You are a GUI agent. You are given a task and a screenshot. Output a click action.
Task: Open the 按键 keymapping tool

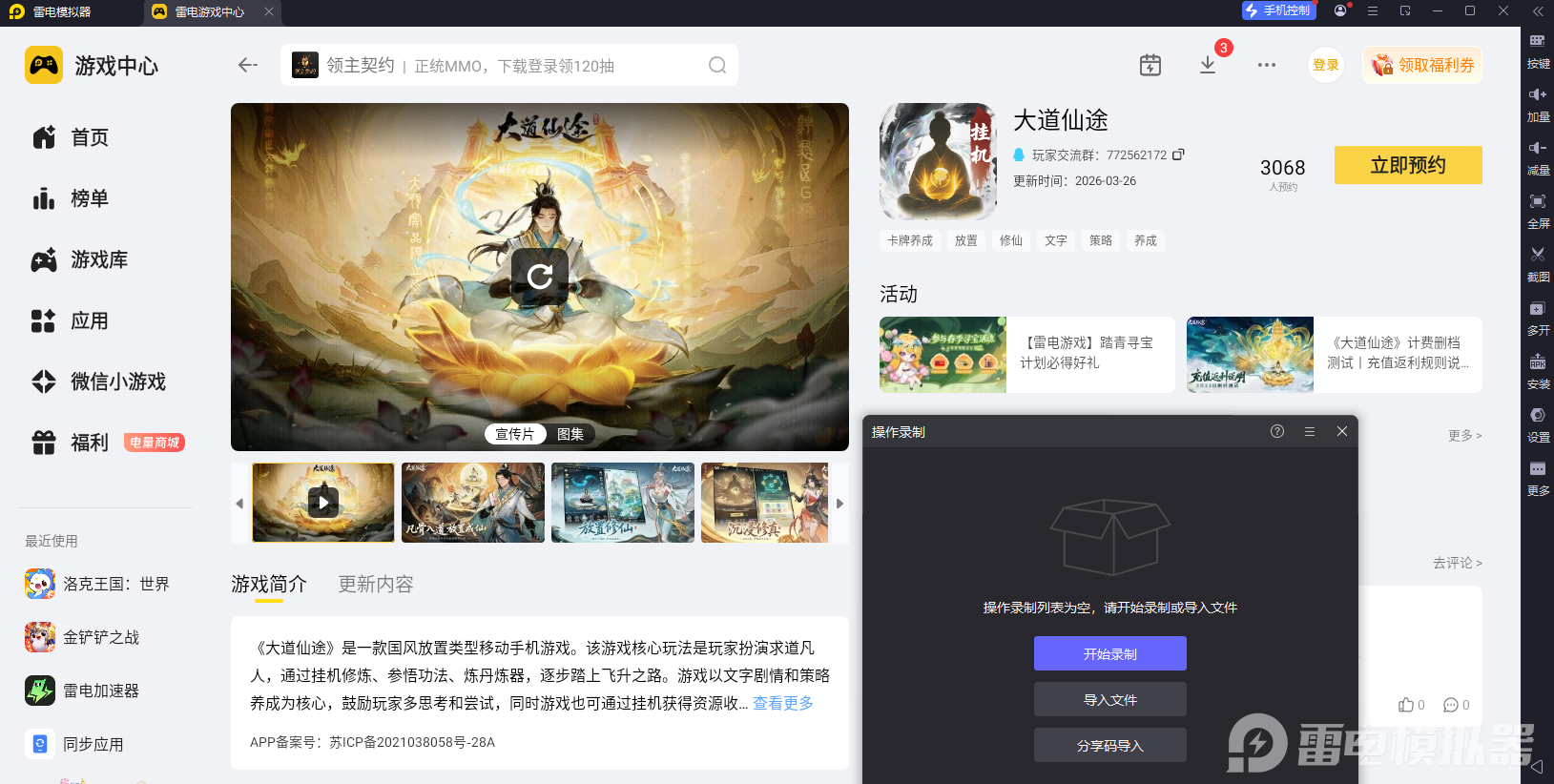1538,52
